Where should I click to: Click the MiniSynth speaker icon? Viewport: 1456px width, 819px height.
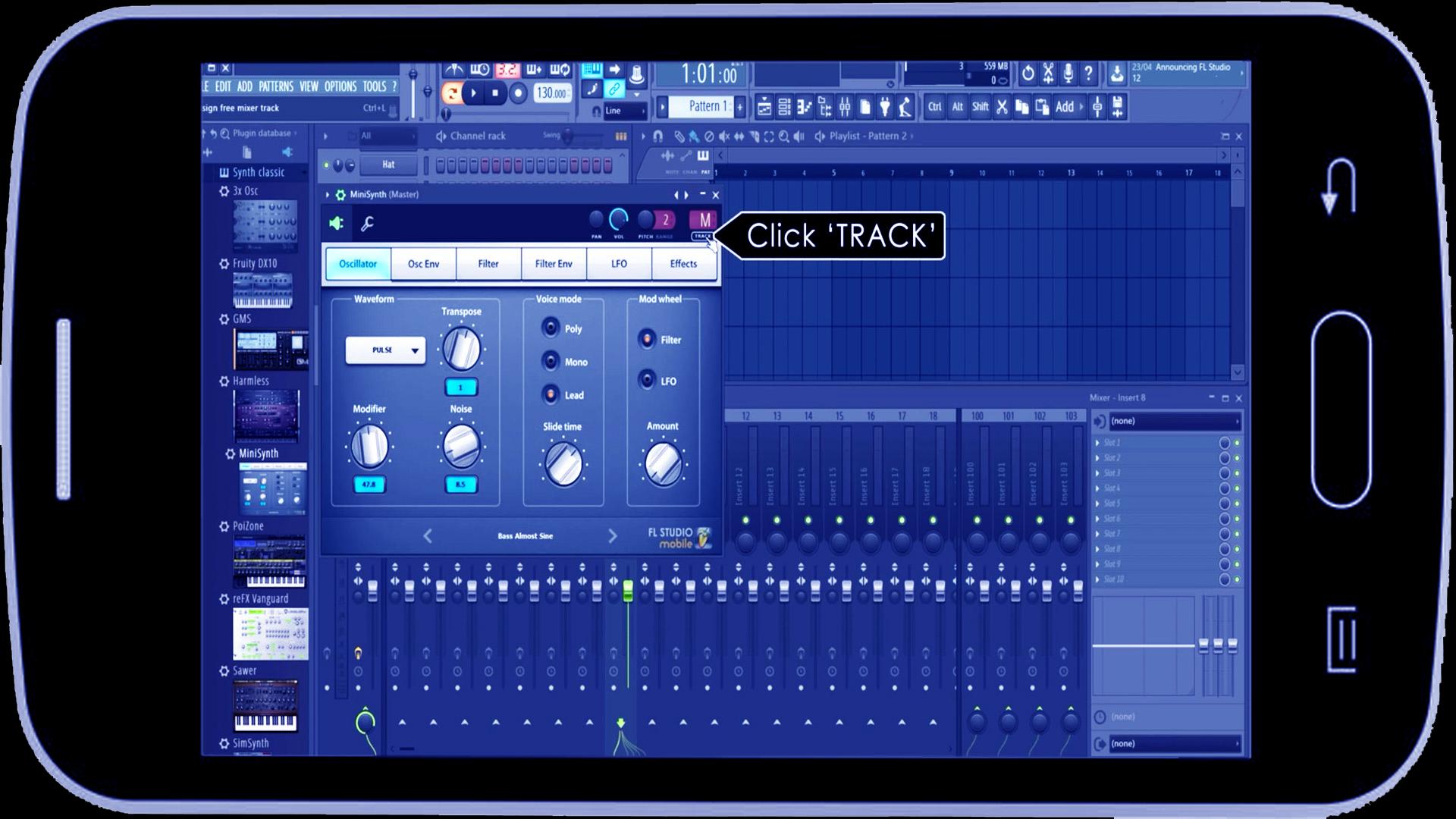point(336,223)
